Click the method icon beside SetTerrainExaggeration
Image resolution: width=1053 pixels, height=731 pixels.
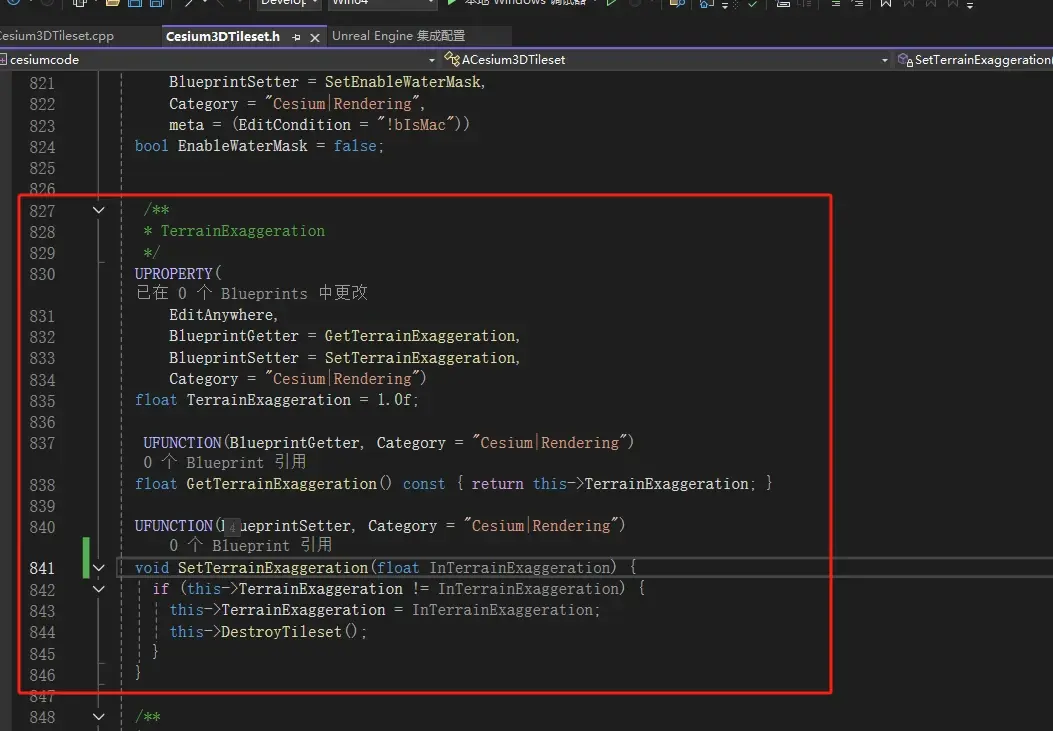[x=905, y=60]
